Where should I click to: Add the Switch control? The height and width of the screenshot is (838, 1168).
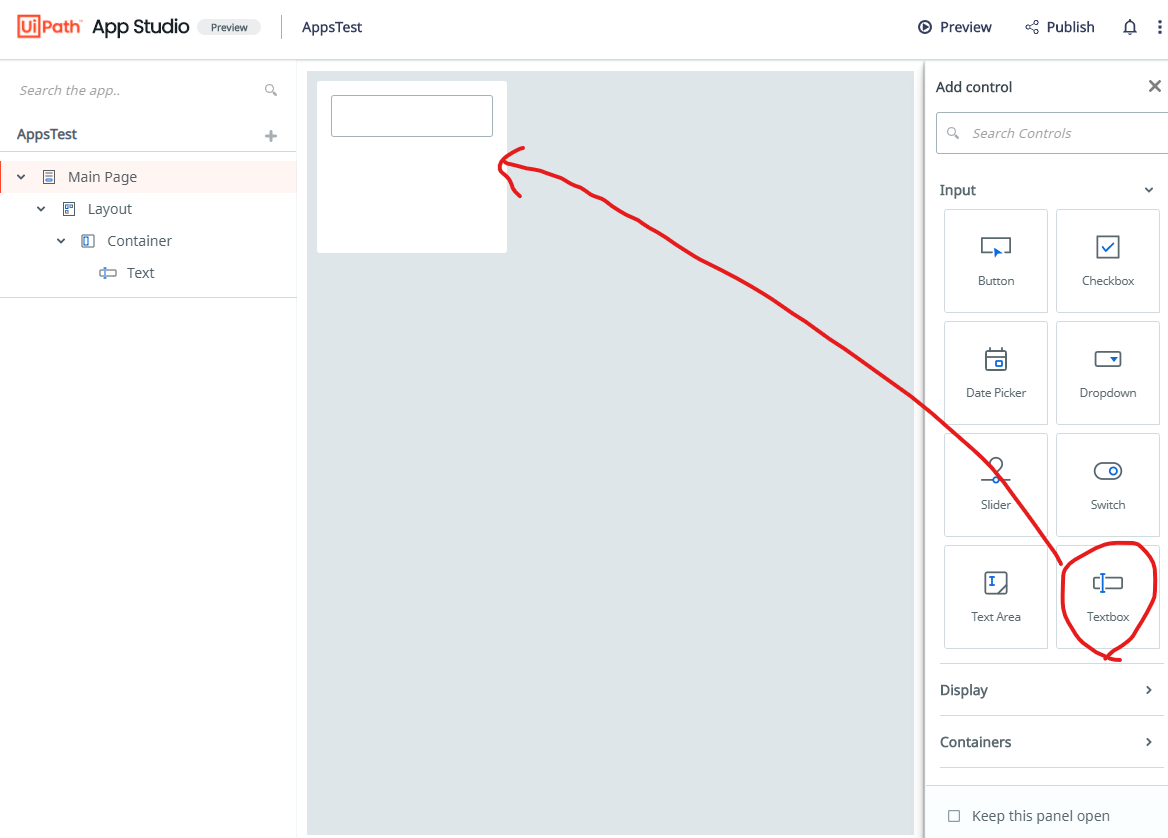tap(1108, 485)
